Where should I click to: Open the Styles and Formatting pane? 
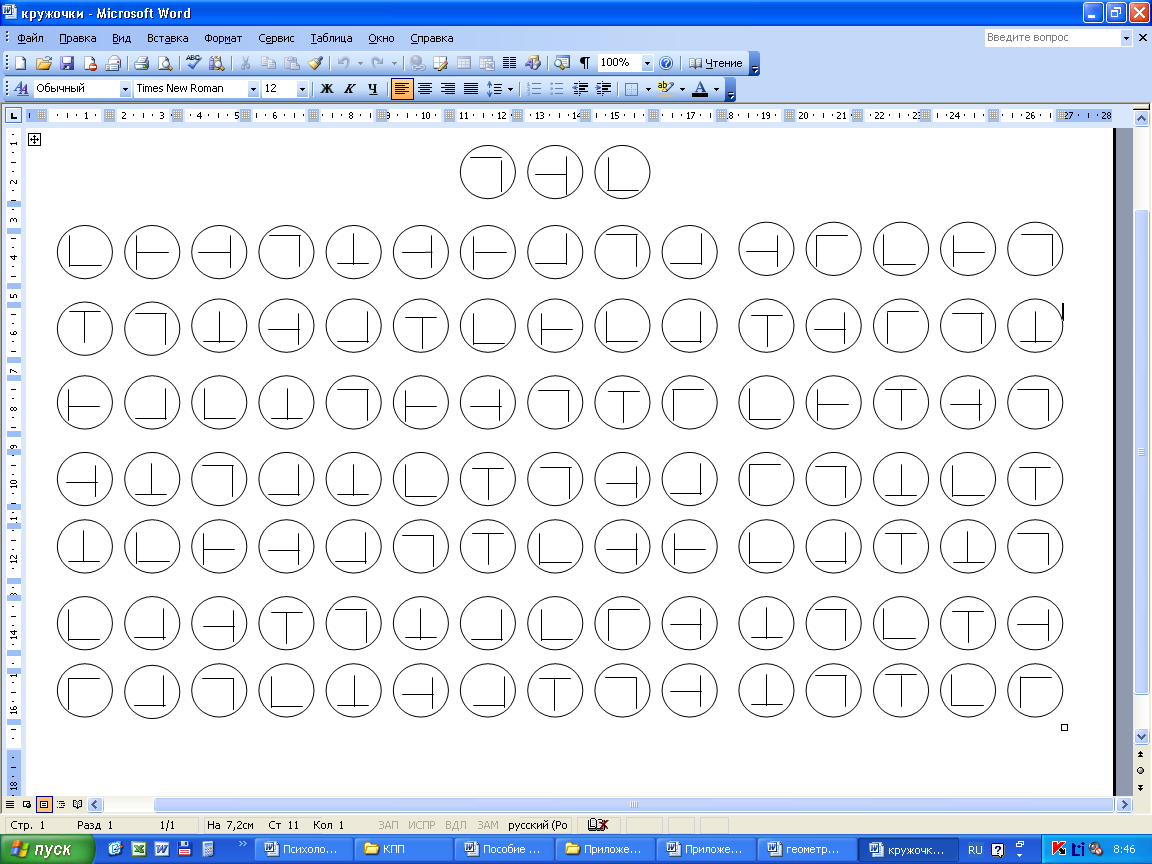(21, 89)
